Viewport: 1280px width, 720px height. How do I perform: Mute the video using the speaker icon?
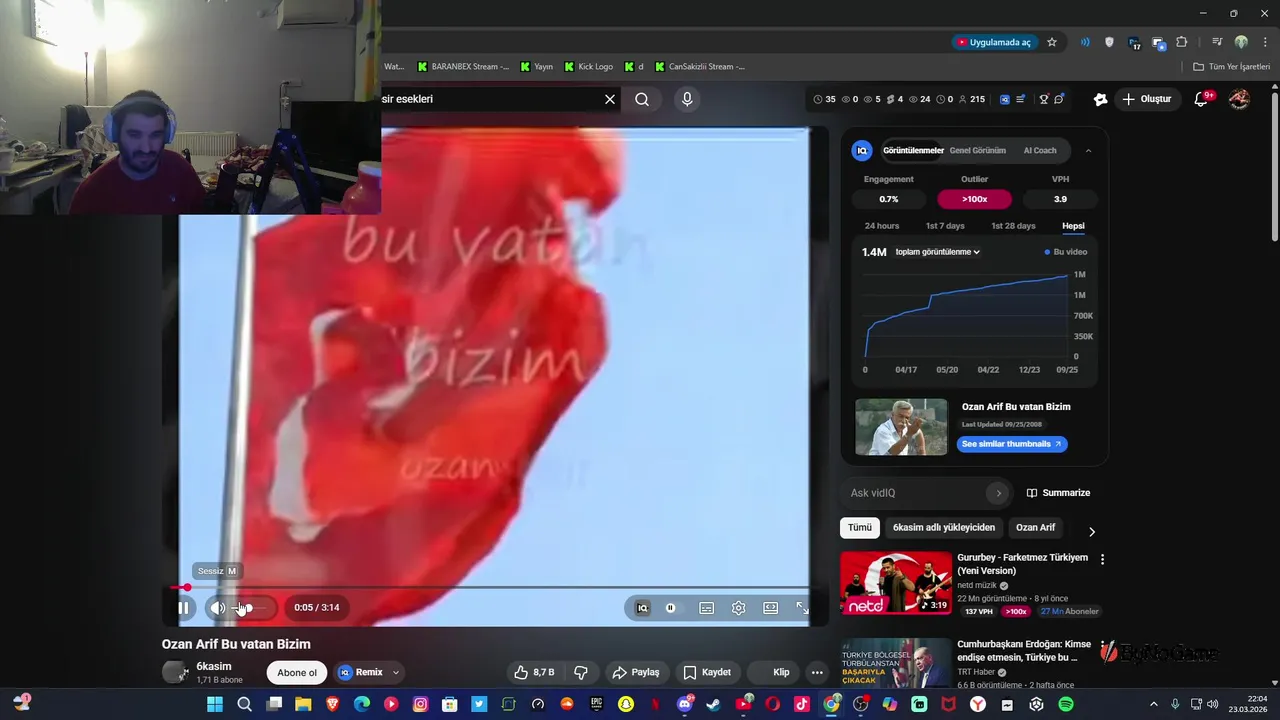(217, 607)
